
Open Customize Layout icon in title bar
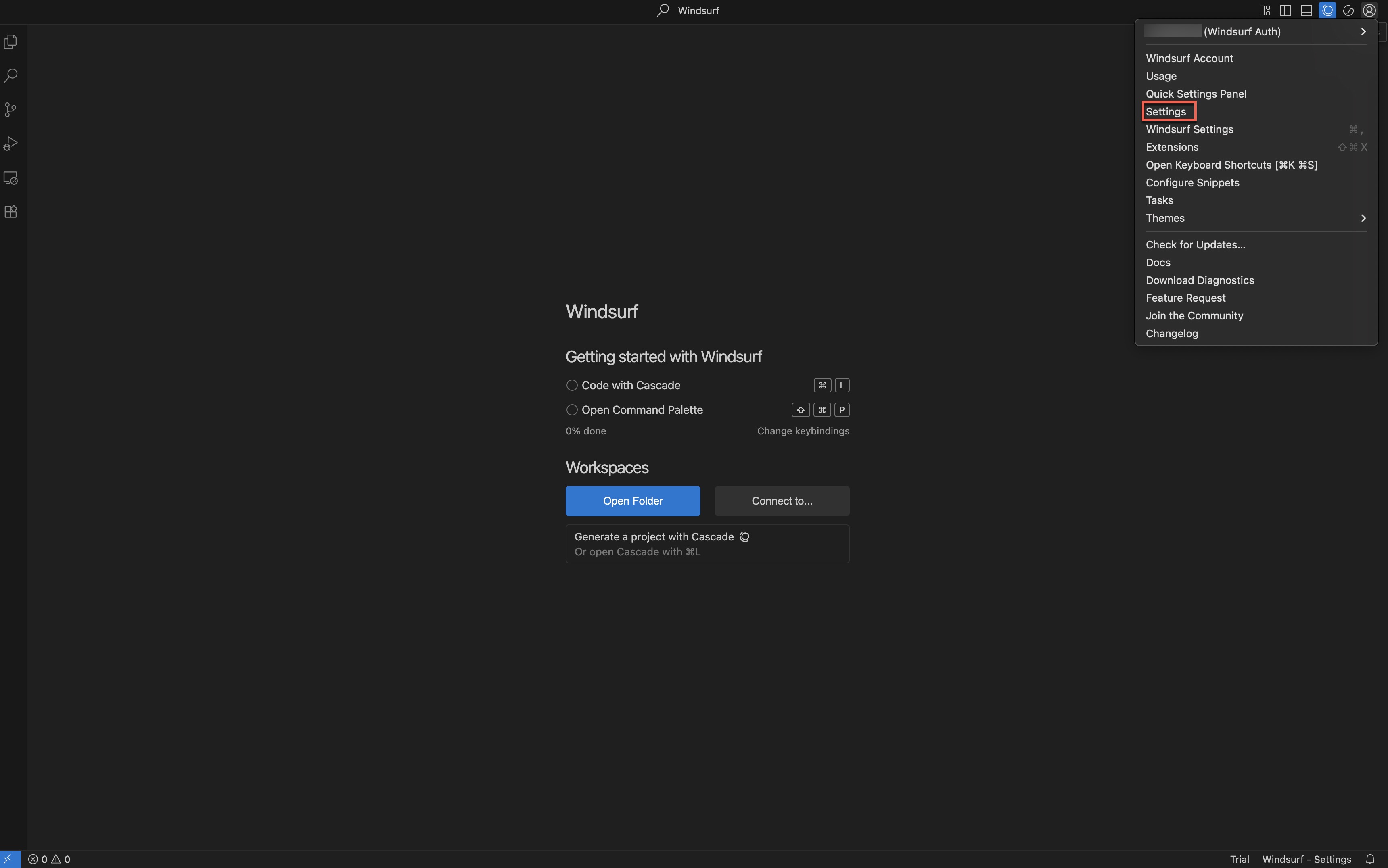coord(1265,10)
